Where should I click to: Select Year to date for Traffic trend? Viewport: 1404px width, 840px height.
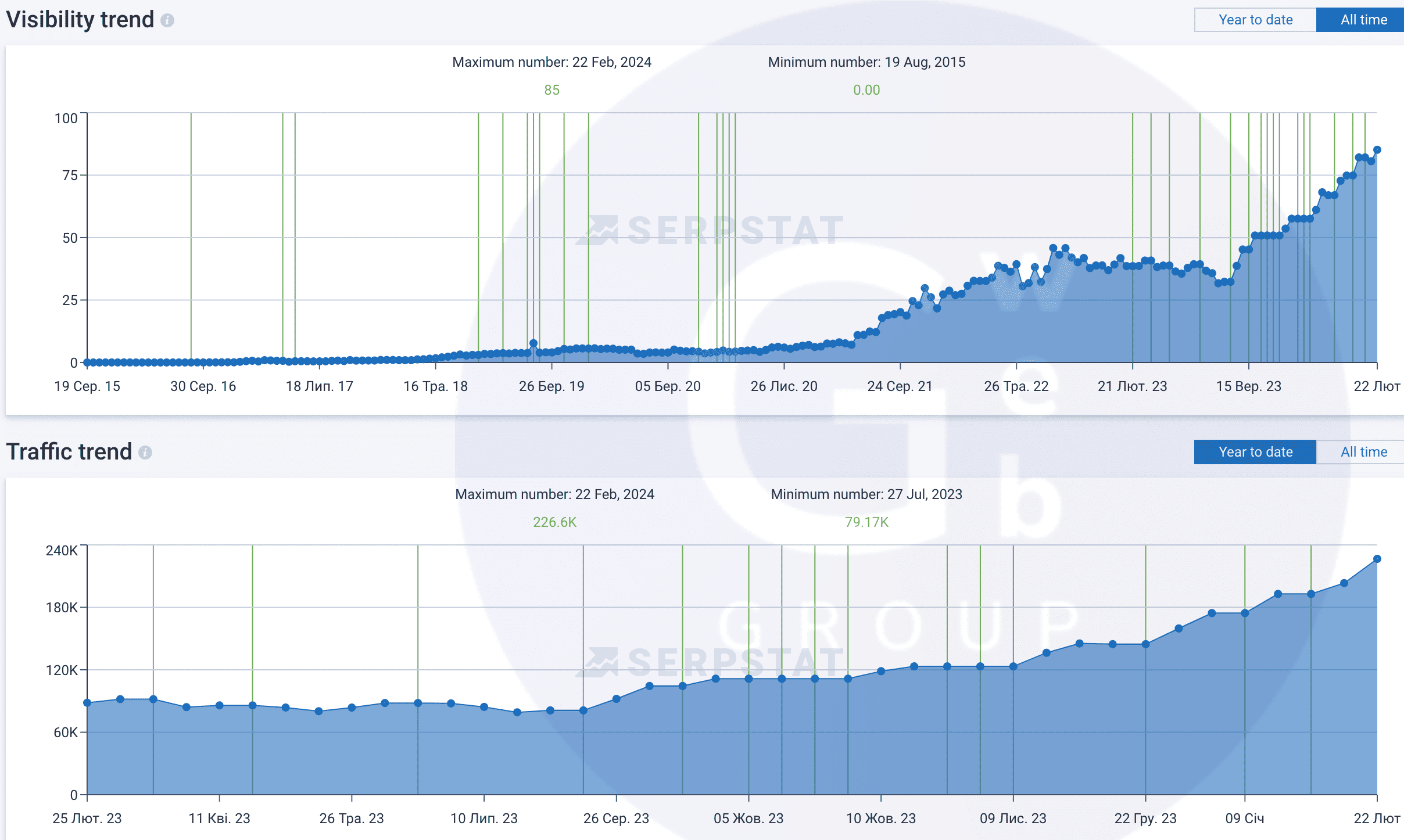(1255, 452)
